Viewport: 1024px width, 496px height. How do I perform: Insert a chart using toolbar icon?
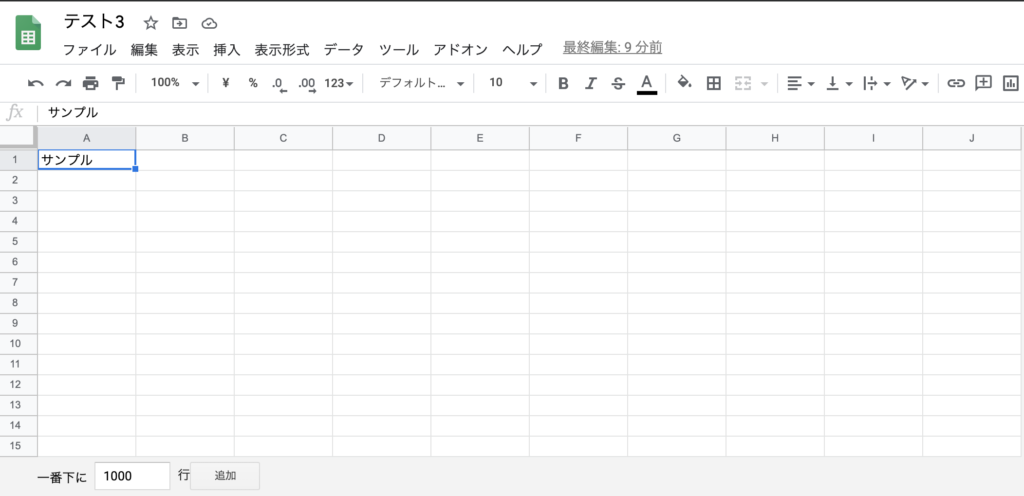[x=1011, y=83]
